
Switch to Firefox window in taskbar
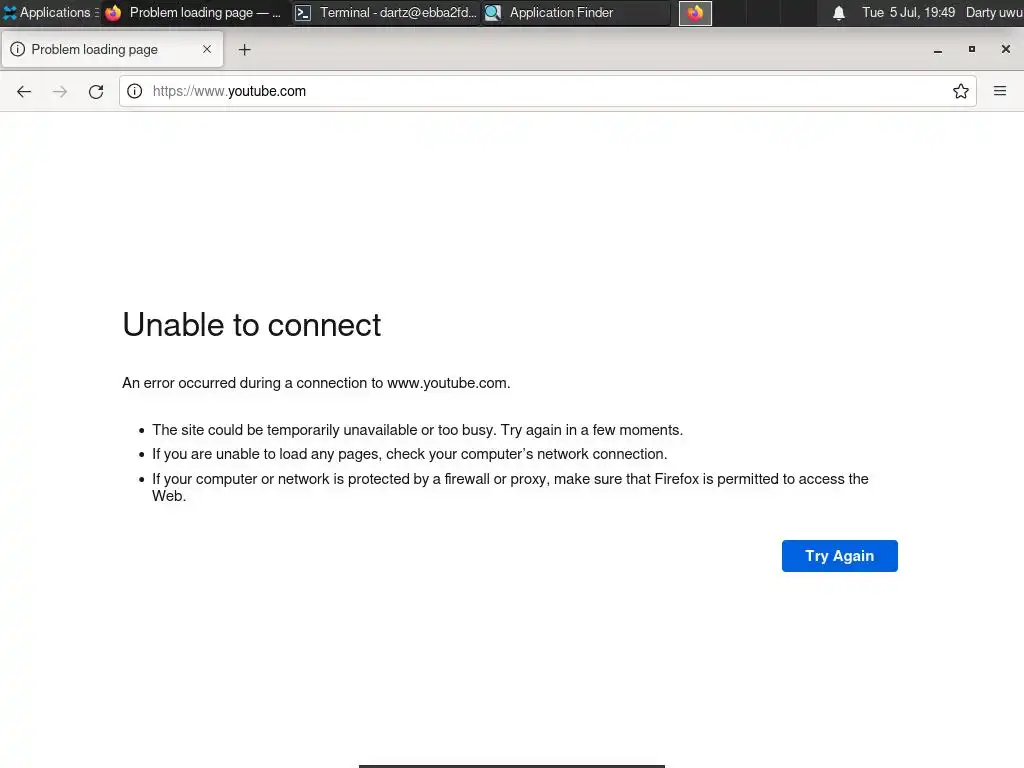pyautogui.click(x=193, y=12)
